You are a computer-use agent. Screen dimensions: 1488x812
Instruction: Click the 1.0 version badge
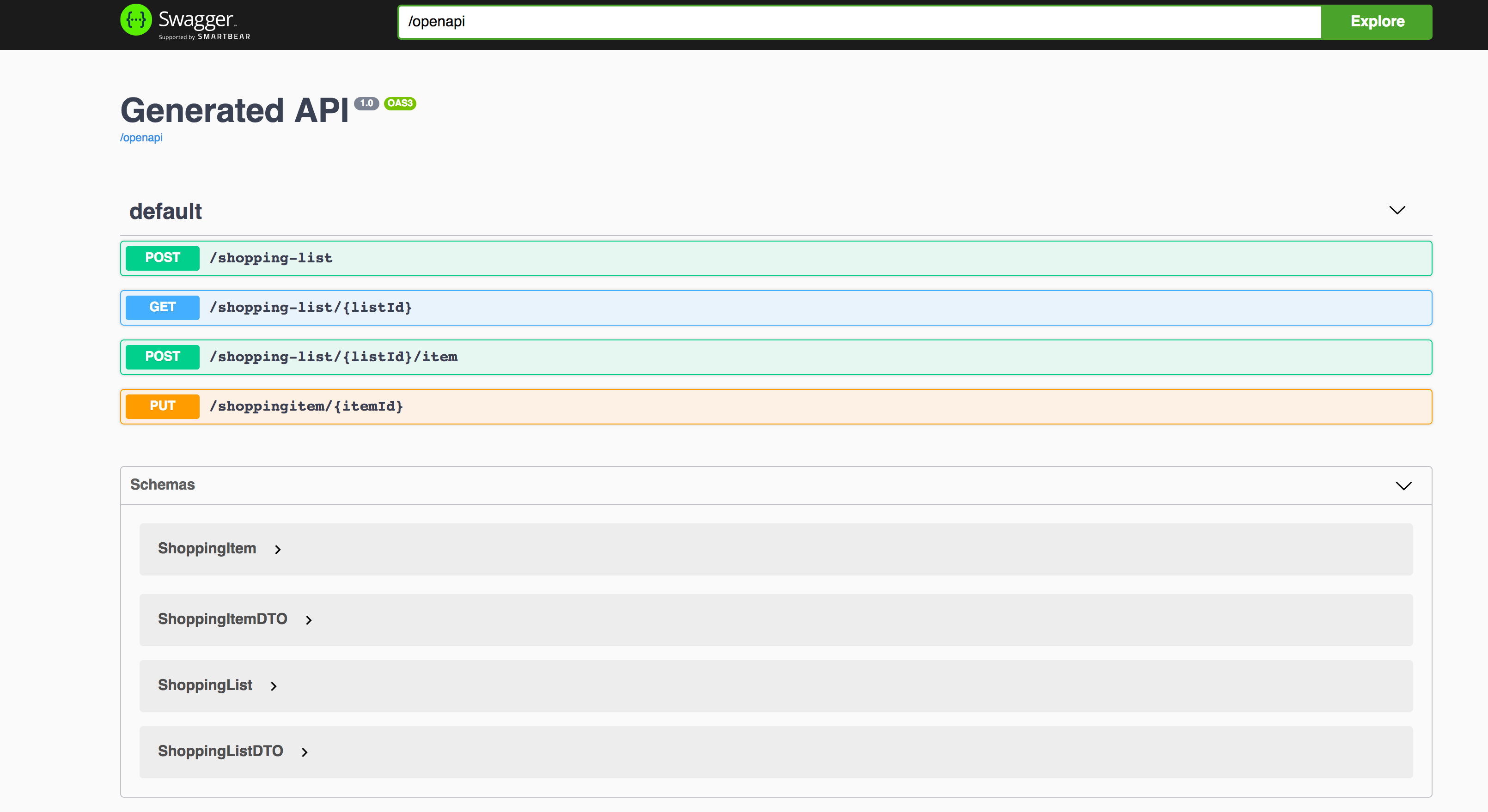pos(366,103)
